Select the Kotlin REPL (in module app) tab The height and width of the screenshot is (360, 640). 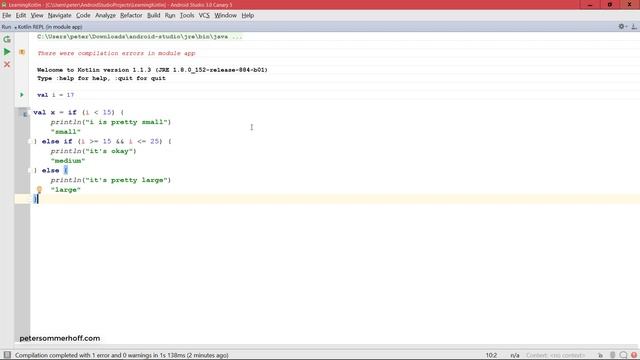tap(49, 27)
